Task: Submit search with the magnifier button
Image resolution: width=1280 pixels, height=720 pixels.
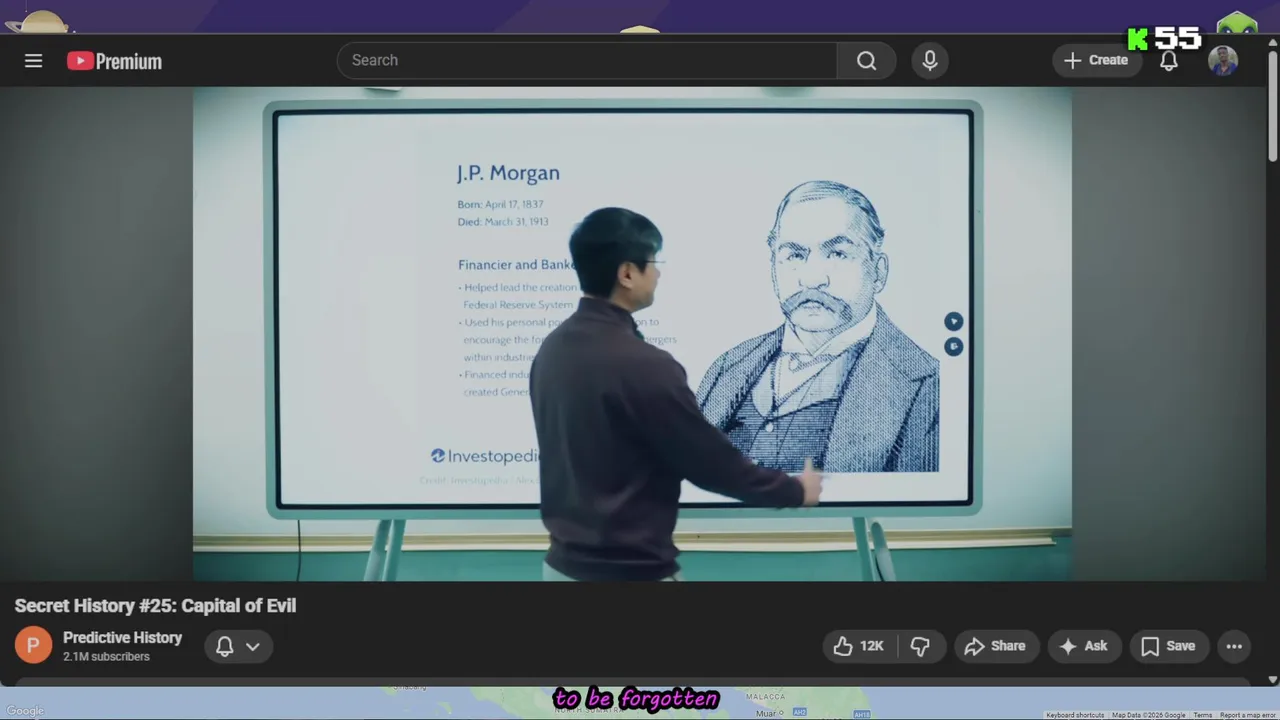Action: pos(866,60)
